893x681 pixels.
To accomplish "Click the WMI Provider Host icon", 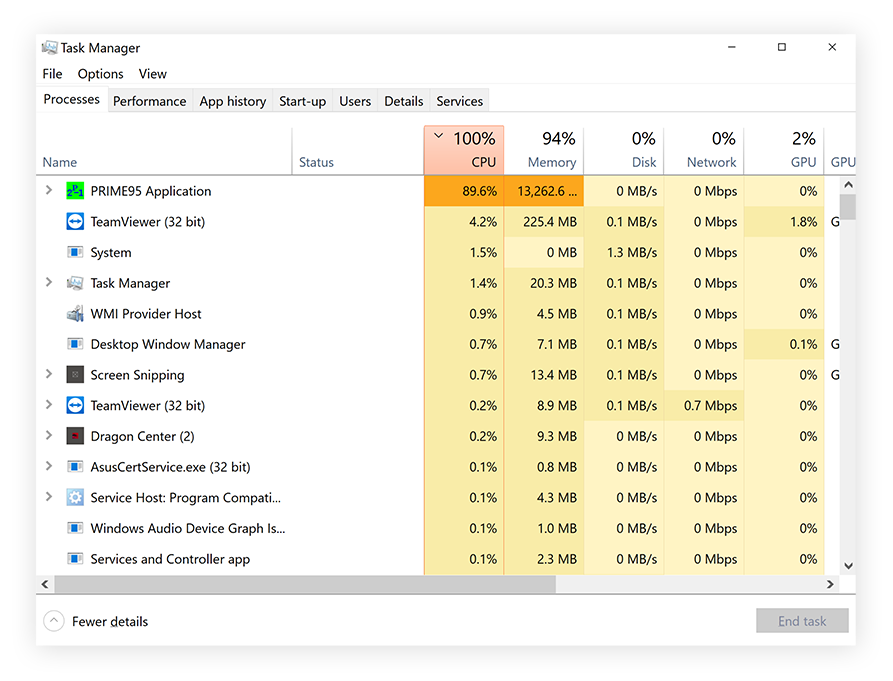I will (x=75, y=314).
